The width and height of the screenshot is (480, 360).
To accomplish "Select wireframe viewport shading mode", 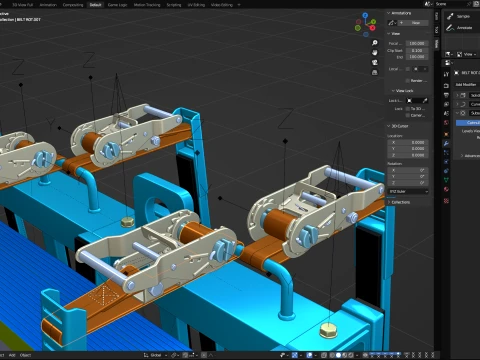I will 332,355.
